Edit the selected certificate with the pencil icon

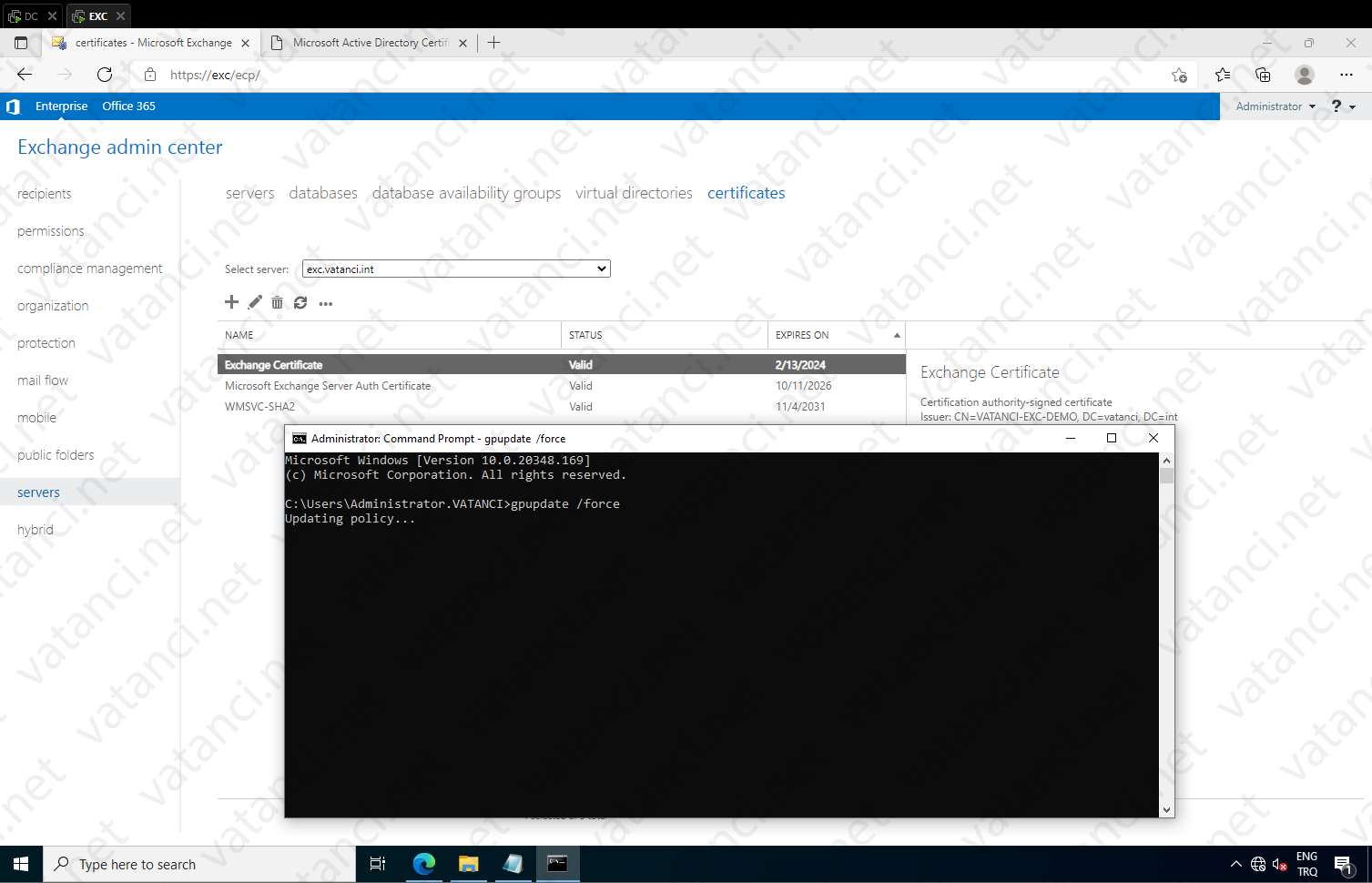(255, 302)
